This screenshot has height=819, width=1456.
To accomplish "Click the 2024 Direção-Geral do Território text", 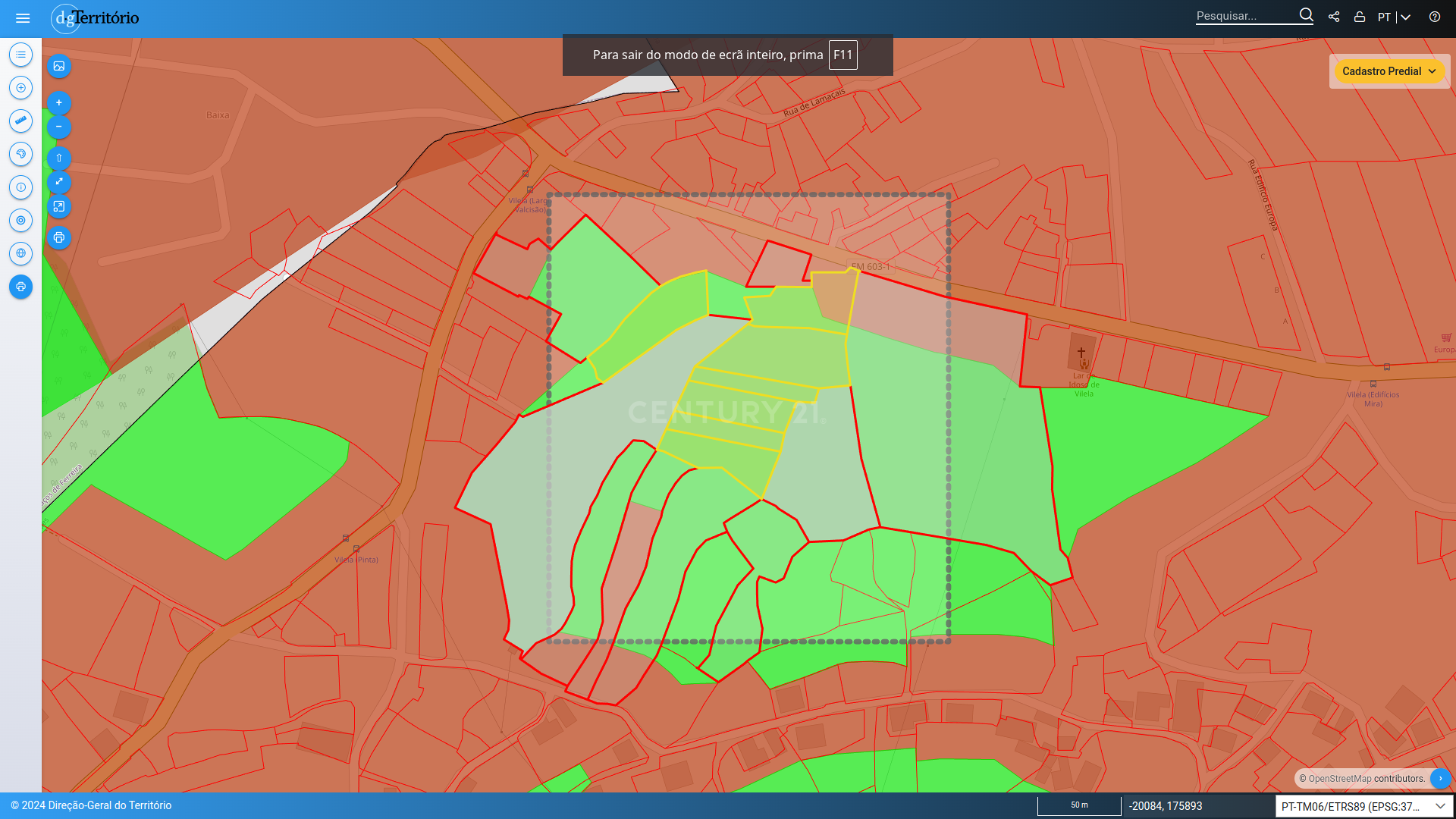I will tap(91, 805).
